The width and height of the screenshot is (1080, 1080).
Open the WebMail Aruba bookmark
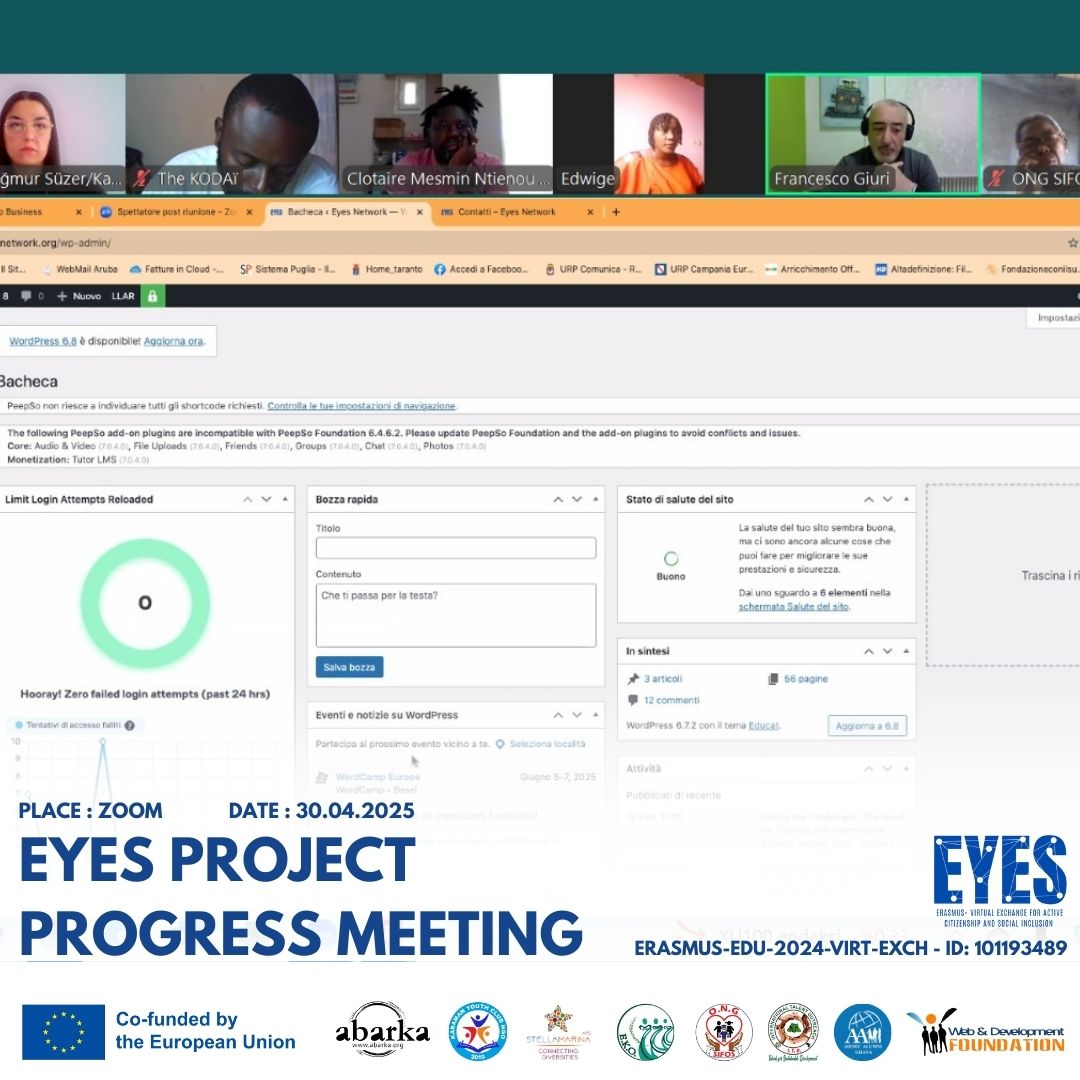(x=80, y=269)
